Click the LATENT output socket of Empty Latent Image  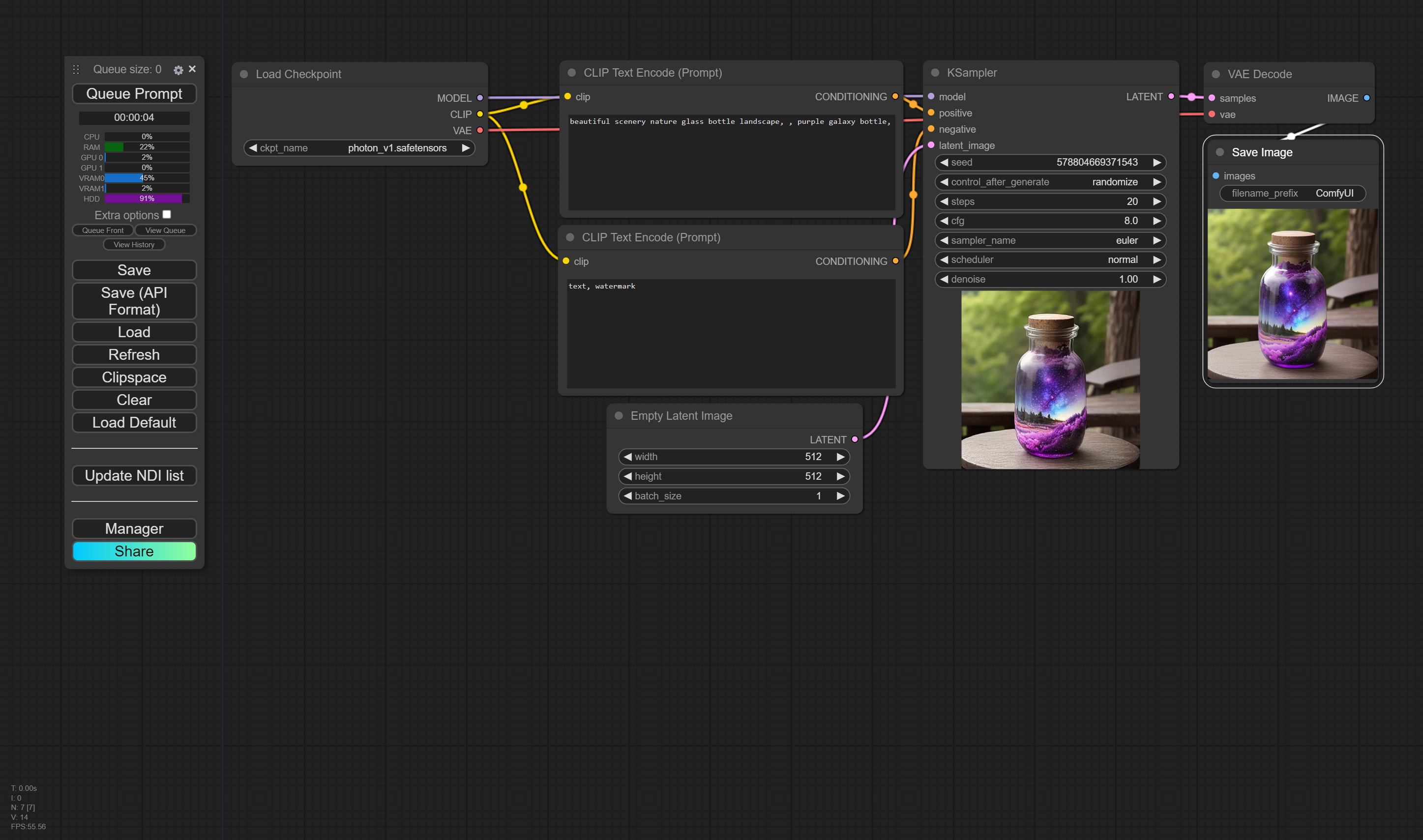pos(855,439)
